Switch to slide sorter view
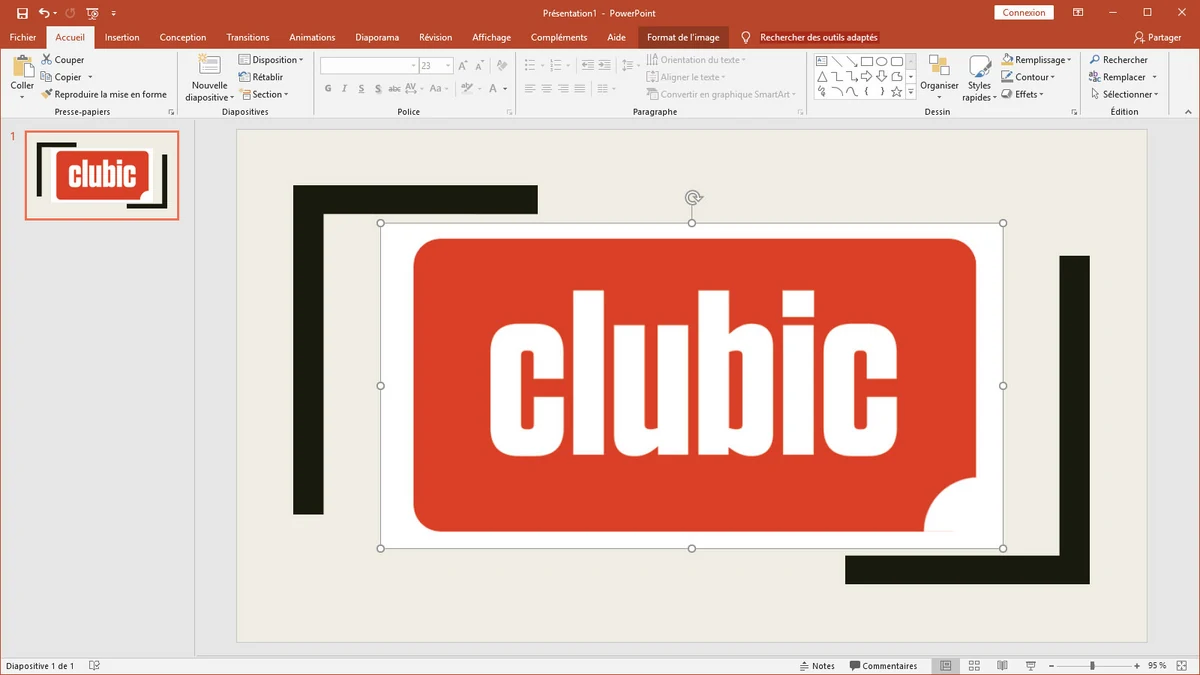 974,666
